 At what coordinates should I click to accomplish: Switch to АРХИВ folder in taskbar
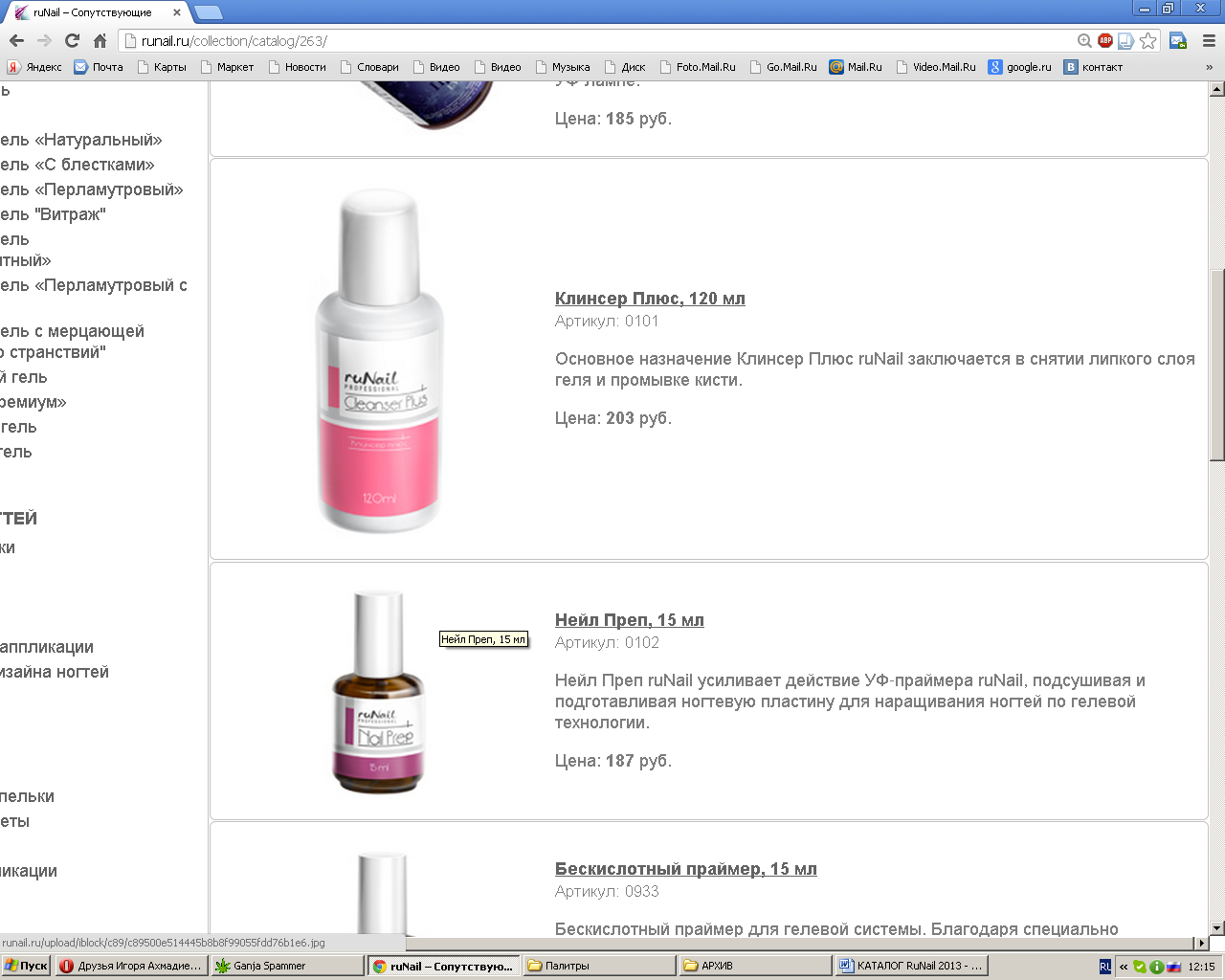[754, 966]
